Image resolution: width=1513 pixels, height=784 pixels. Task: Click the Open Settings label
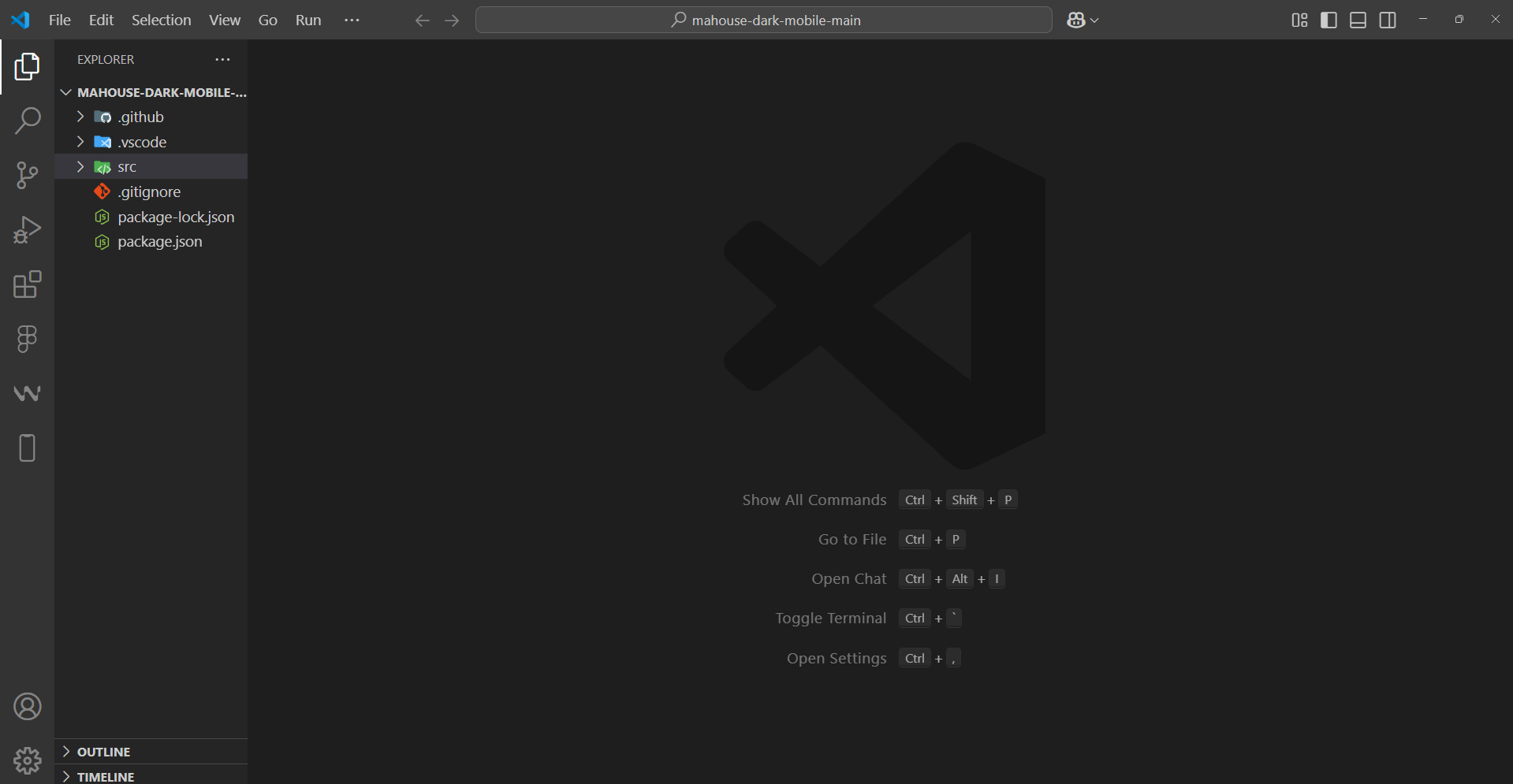837,659
